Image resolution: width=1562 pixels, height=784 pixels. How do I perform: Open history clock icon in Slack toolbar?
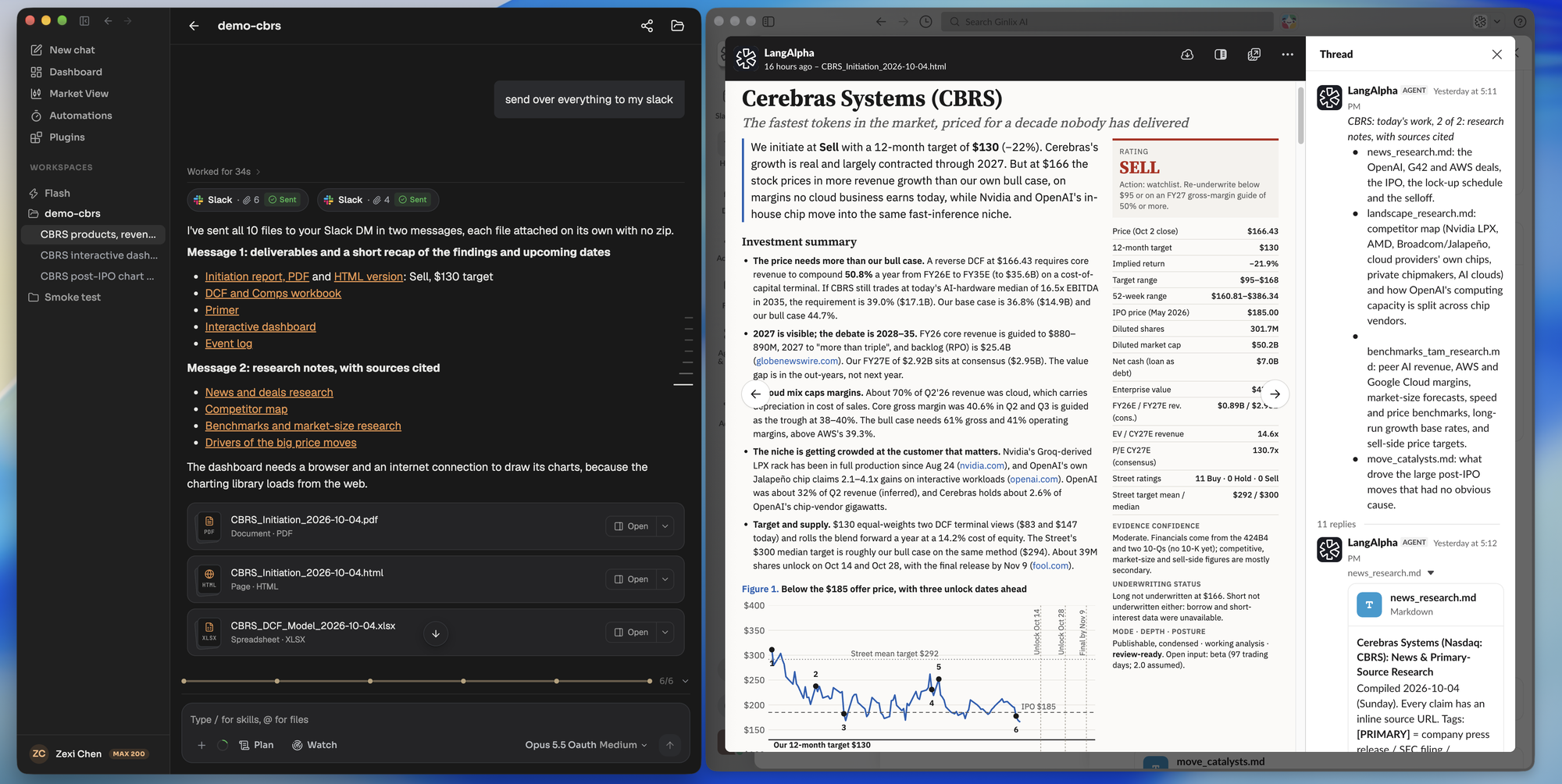[925, 22]
